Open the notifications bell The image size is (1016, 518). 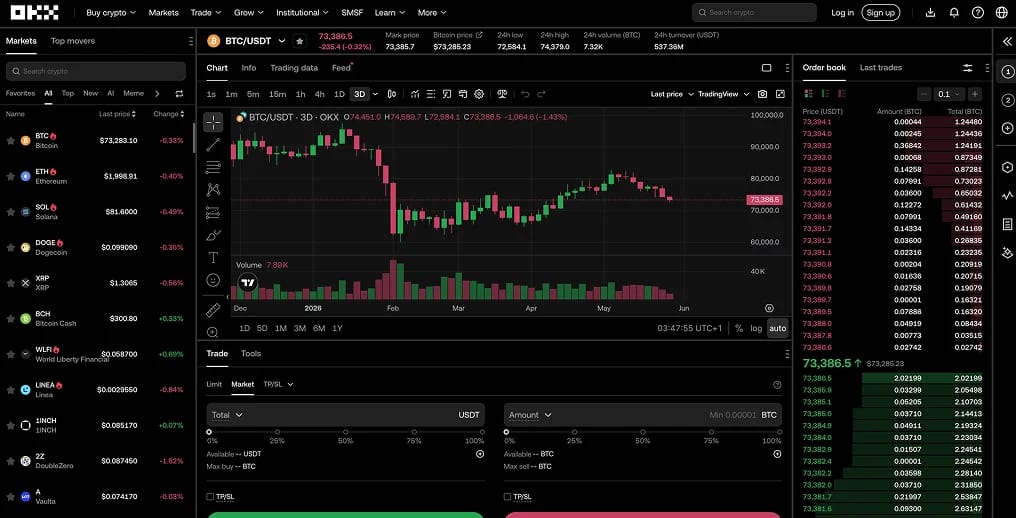pos(954,12)
